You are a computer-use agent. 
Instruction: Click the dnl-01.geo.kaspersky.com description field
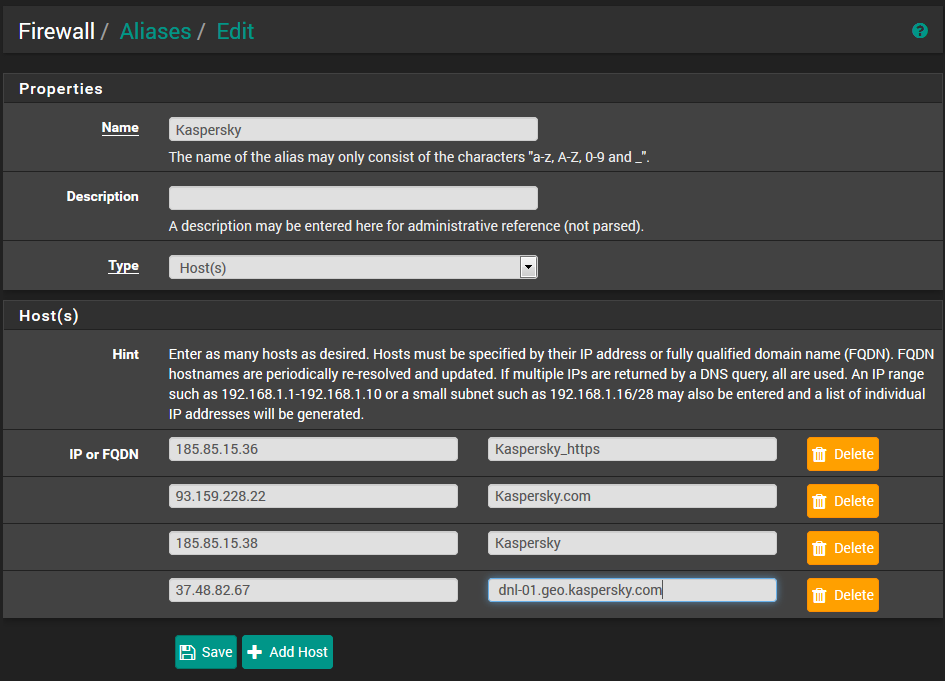632,590
